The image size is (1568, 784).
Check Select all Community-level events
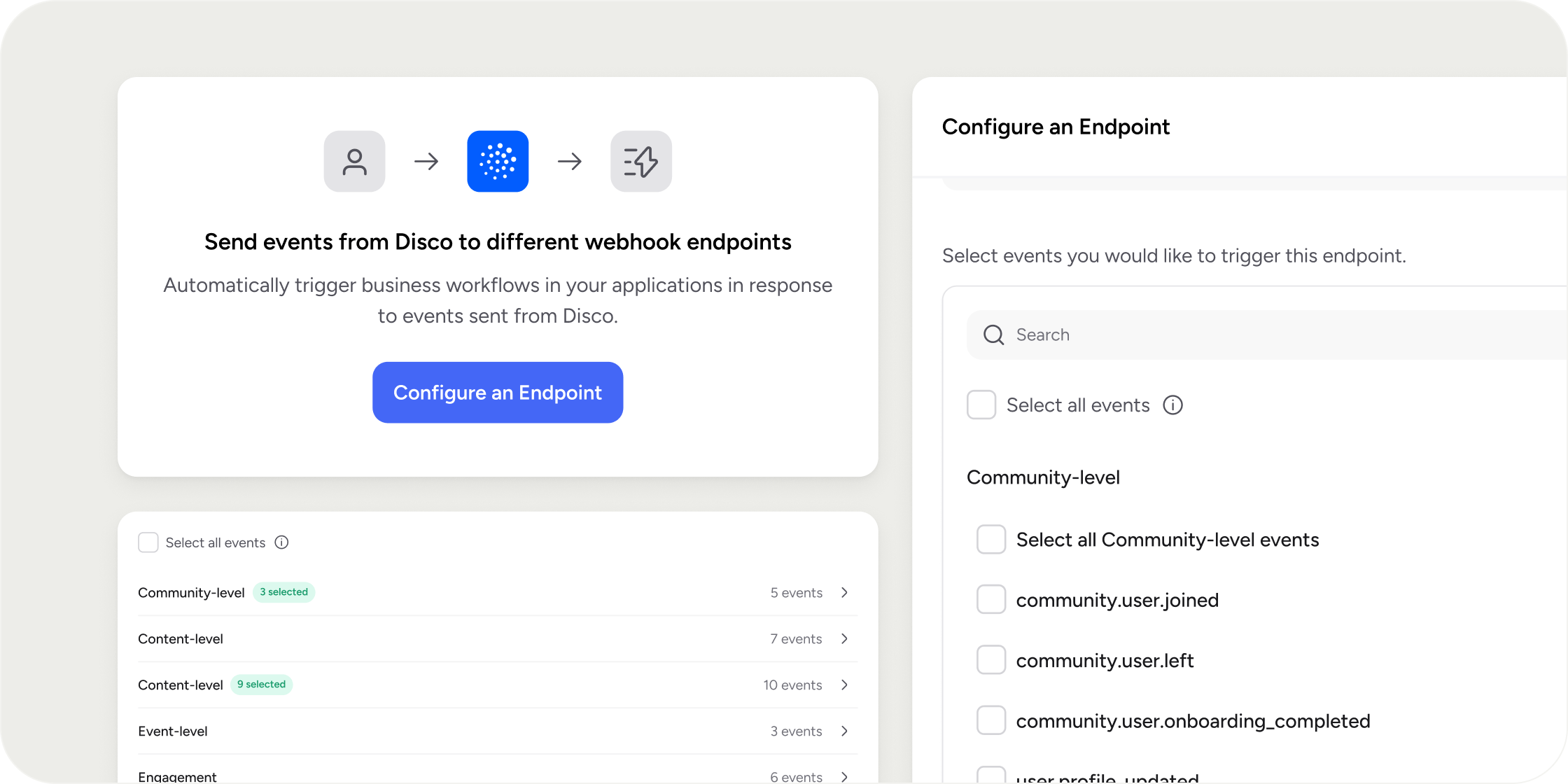(991, 540)
